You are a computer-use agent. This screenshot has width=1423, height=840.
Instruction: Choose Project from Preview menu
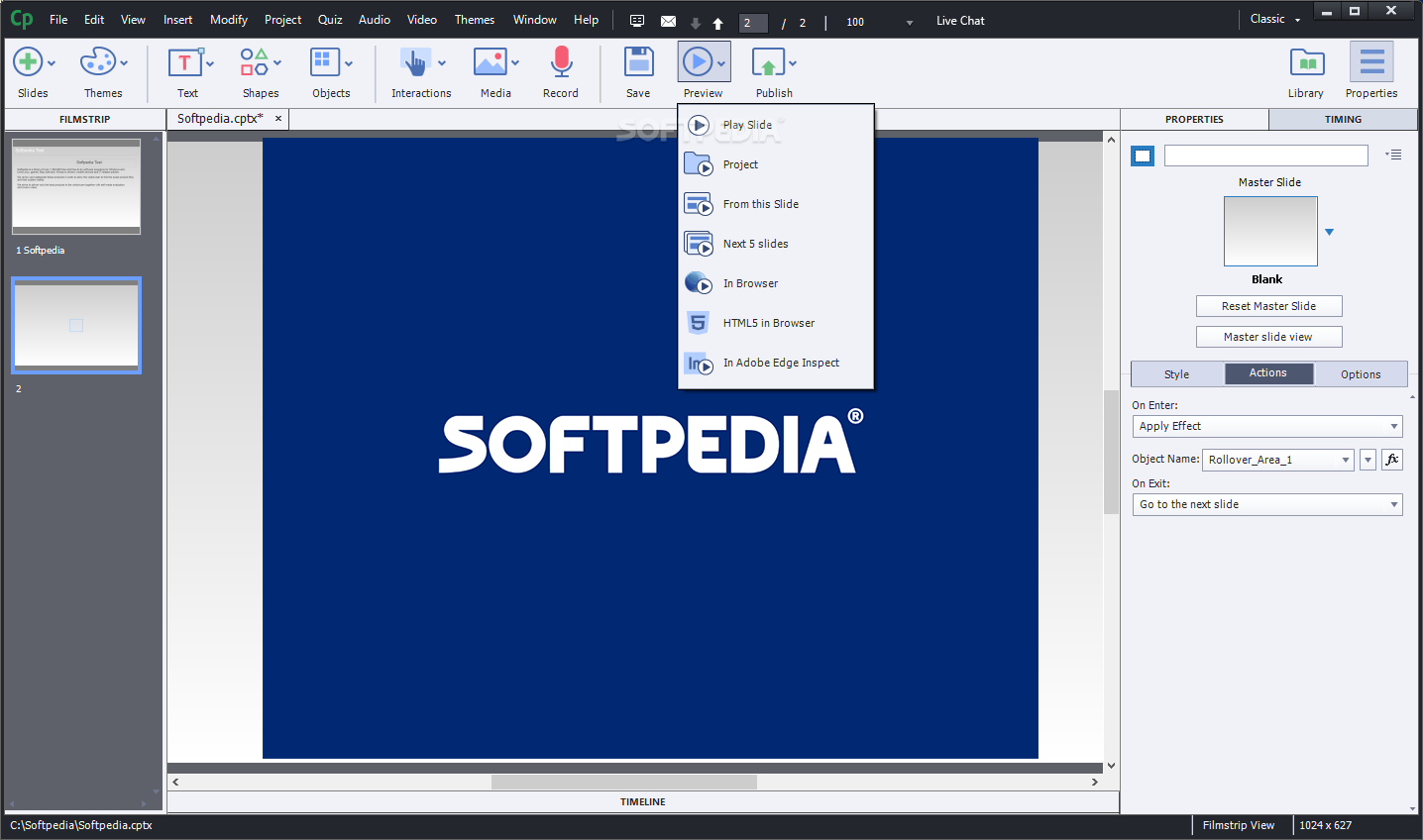pos(775,164)
